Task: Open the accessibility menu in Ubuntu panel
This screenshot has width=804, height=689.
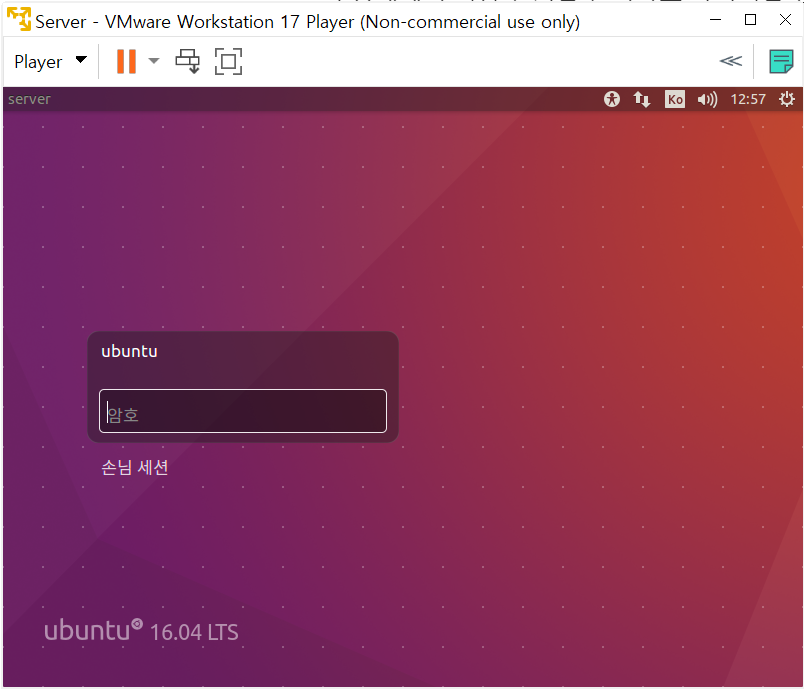Action: [x=611, y=99]
